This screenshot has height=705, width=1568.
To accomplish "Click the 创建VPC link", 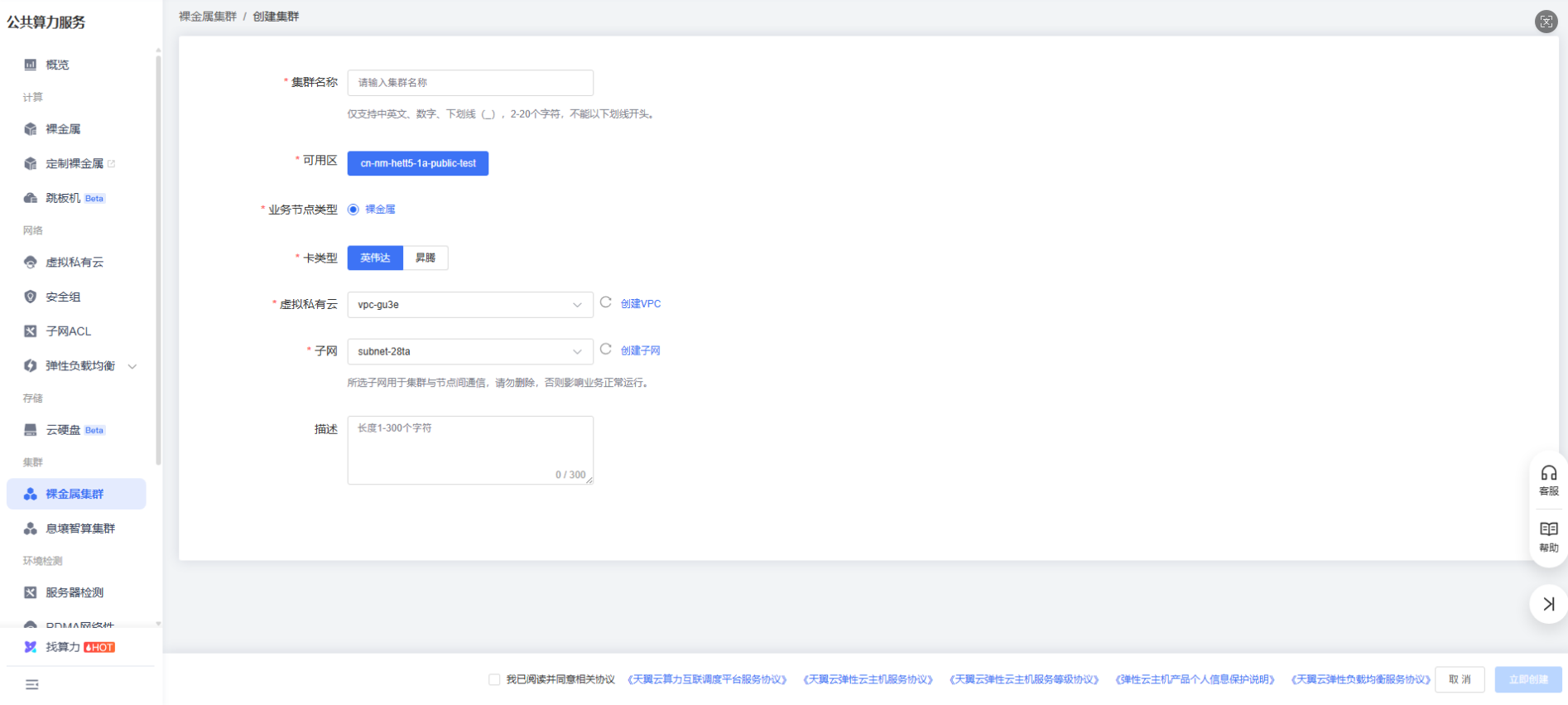I will coord(641,304).
